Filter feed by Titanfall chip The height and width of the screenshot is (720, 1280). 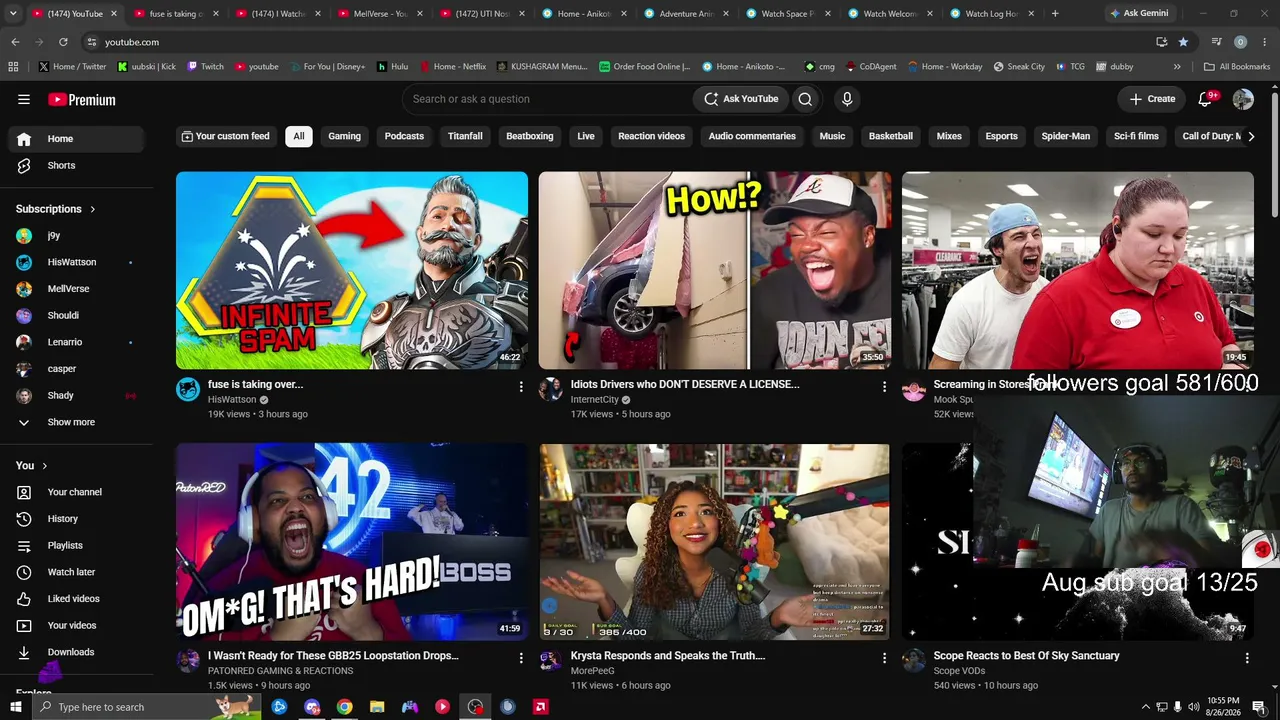tap(465, 136)
